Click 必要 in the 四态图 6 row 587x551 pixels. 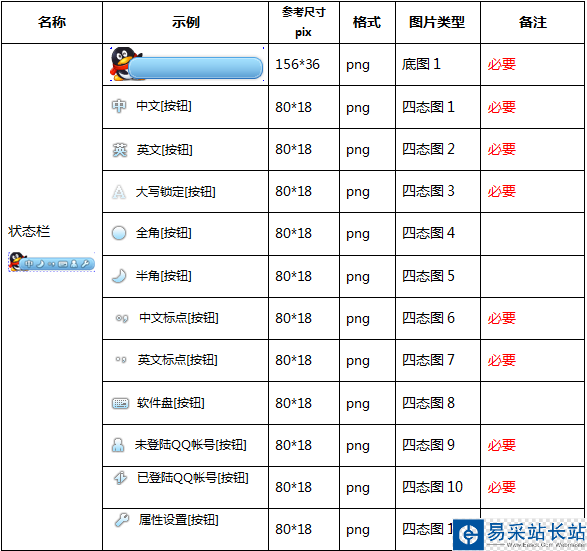[502, 318]
